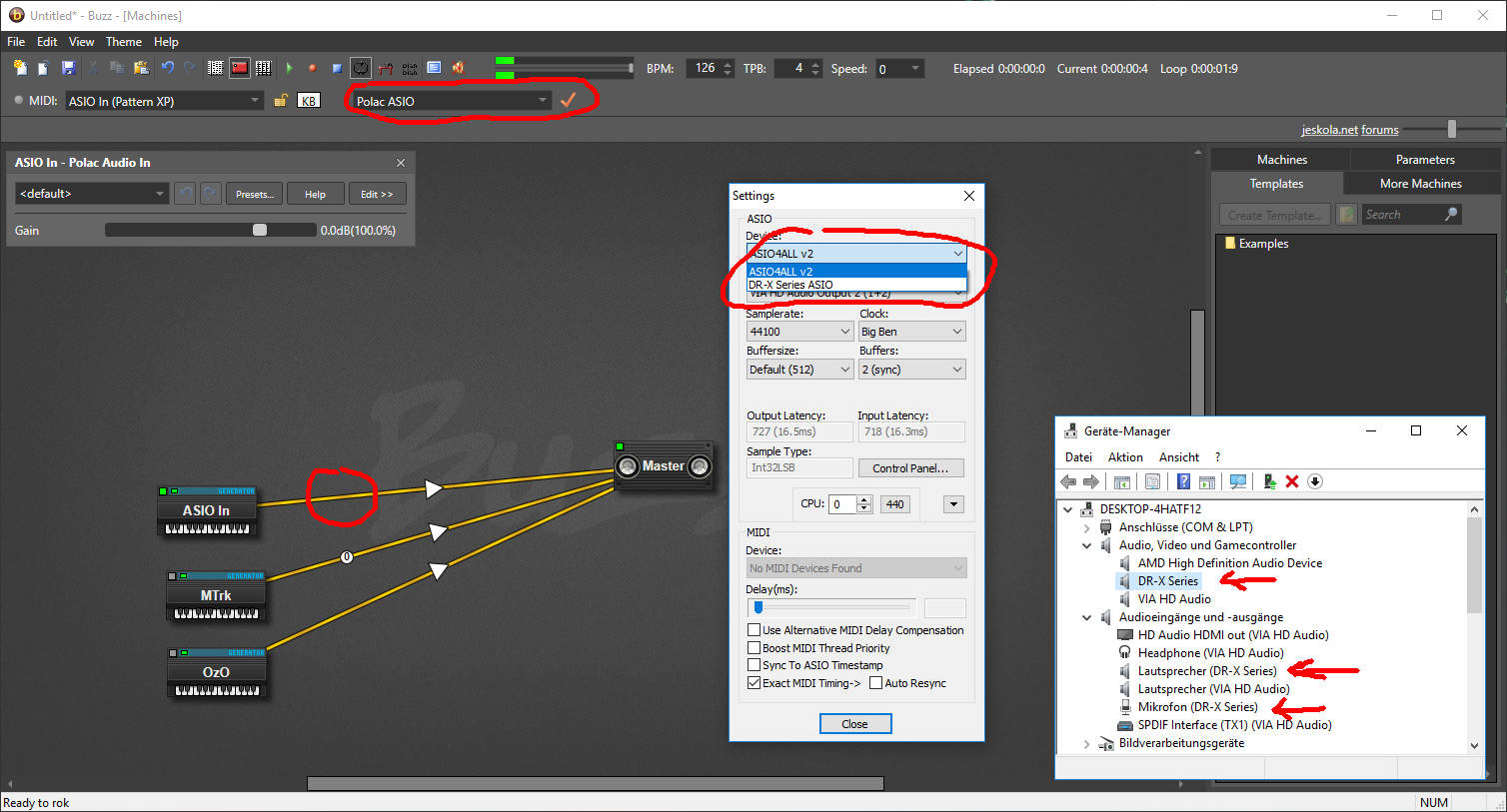The width and height of the screenshot is (1507, 812).
Task: Click the Undo arrow icon
Action: coord(167,68)
